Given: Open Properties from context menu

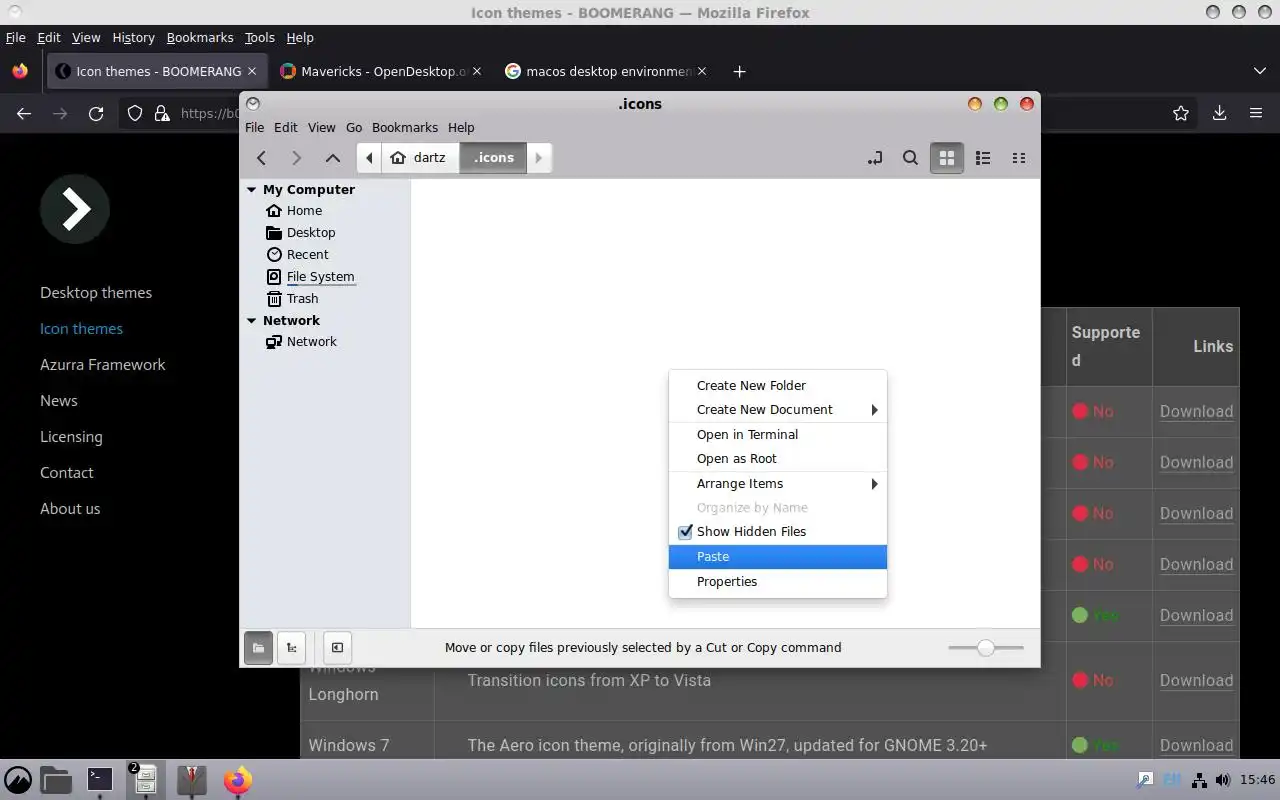Looking at the screenshot, I should [778, 582].
